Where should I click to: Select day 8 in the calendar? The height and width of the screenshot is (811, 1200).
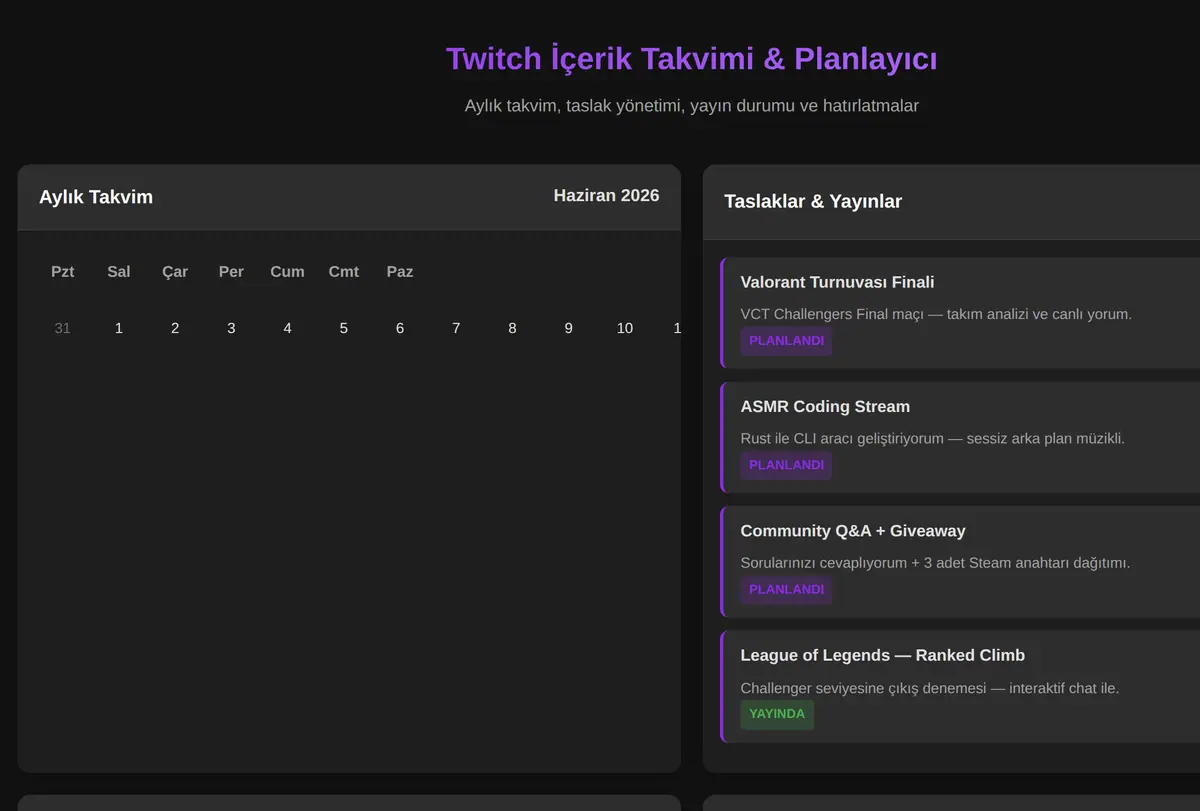click(512, 328)
